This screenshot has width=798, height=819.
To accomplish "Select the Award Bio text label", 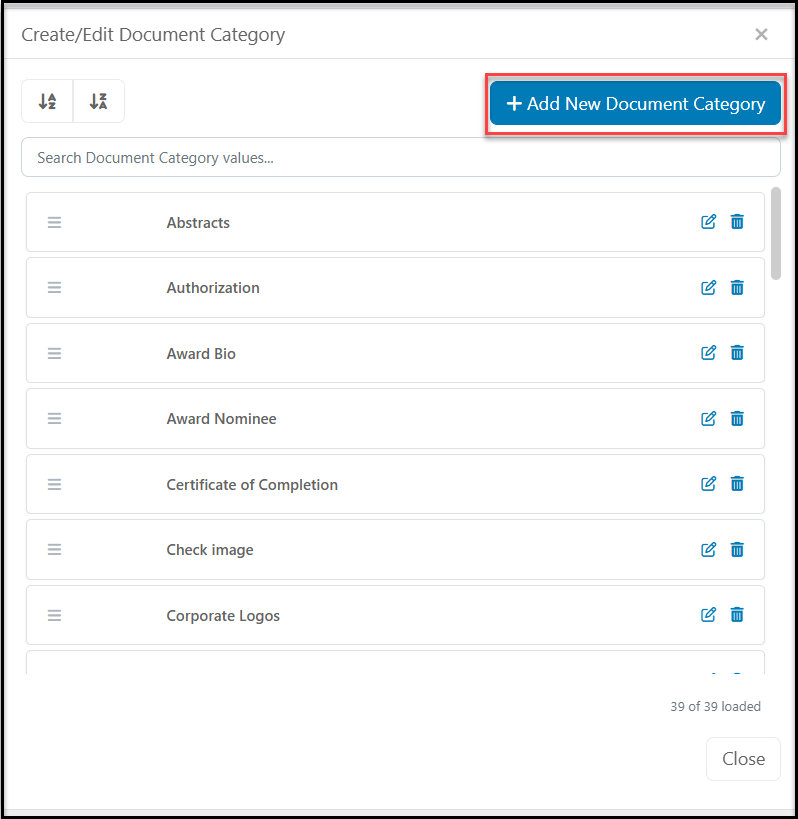I will point(201,354).
